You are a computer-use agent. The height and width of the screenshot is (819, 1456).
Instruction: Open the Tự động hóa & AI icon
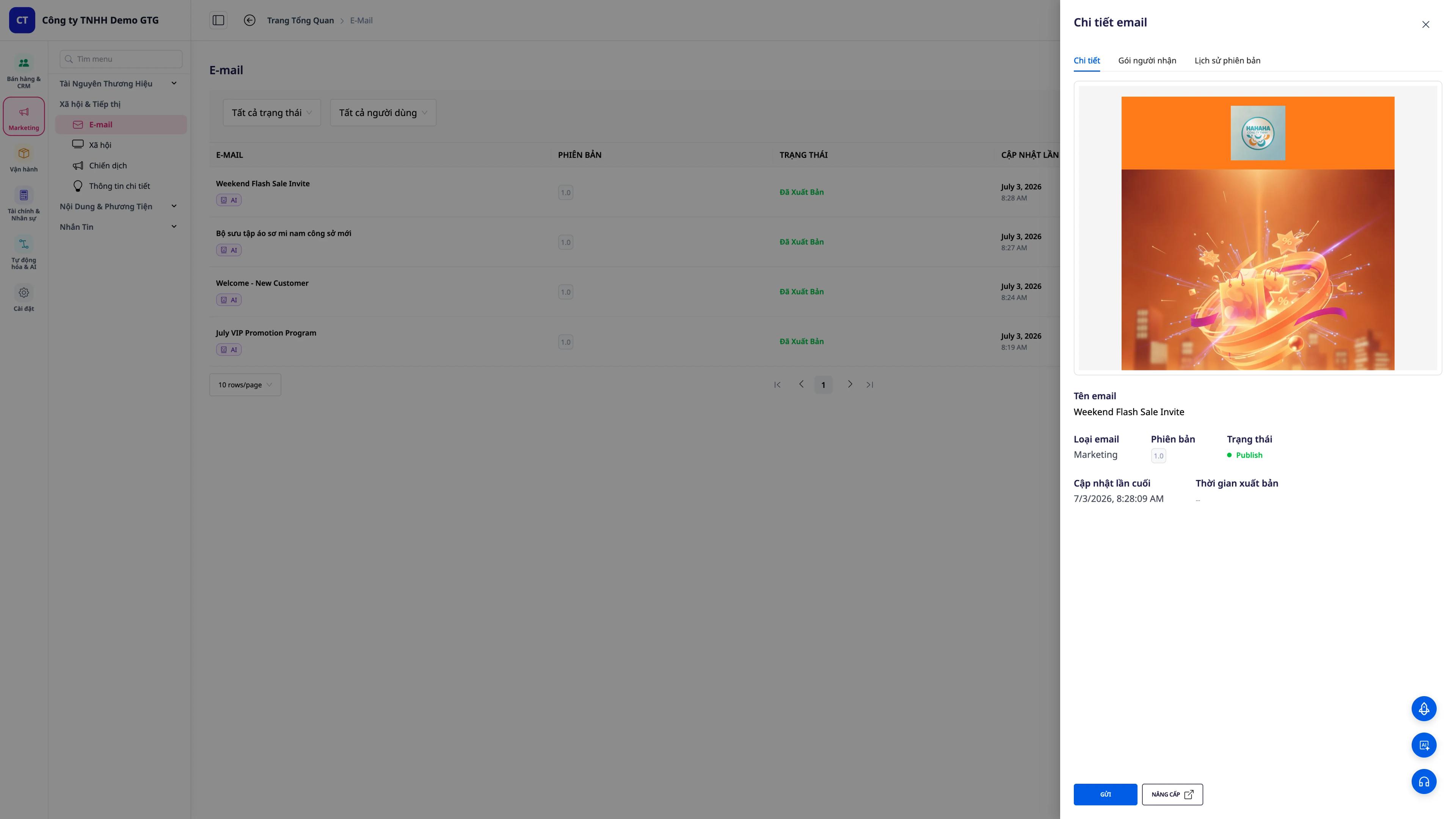click(24, 244)
